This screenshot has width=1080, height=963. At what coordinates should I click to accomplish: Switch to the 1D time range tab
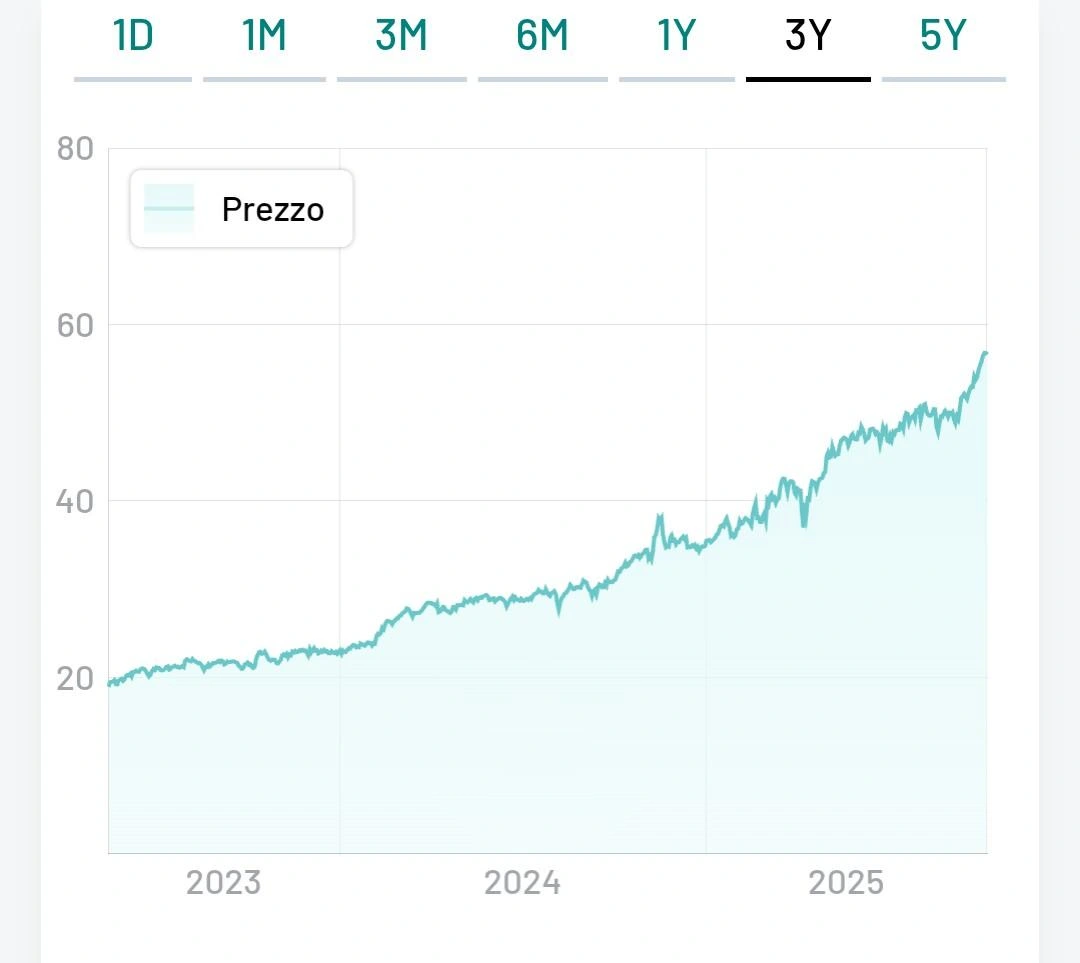click(133, 37)
